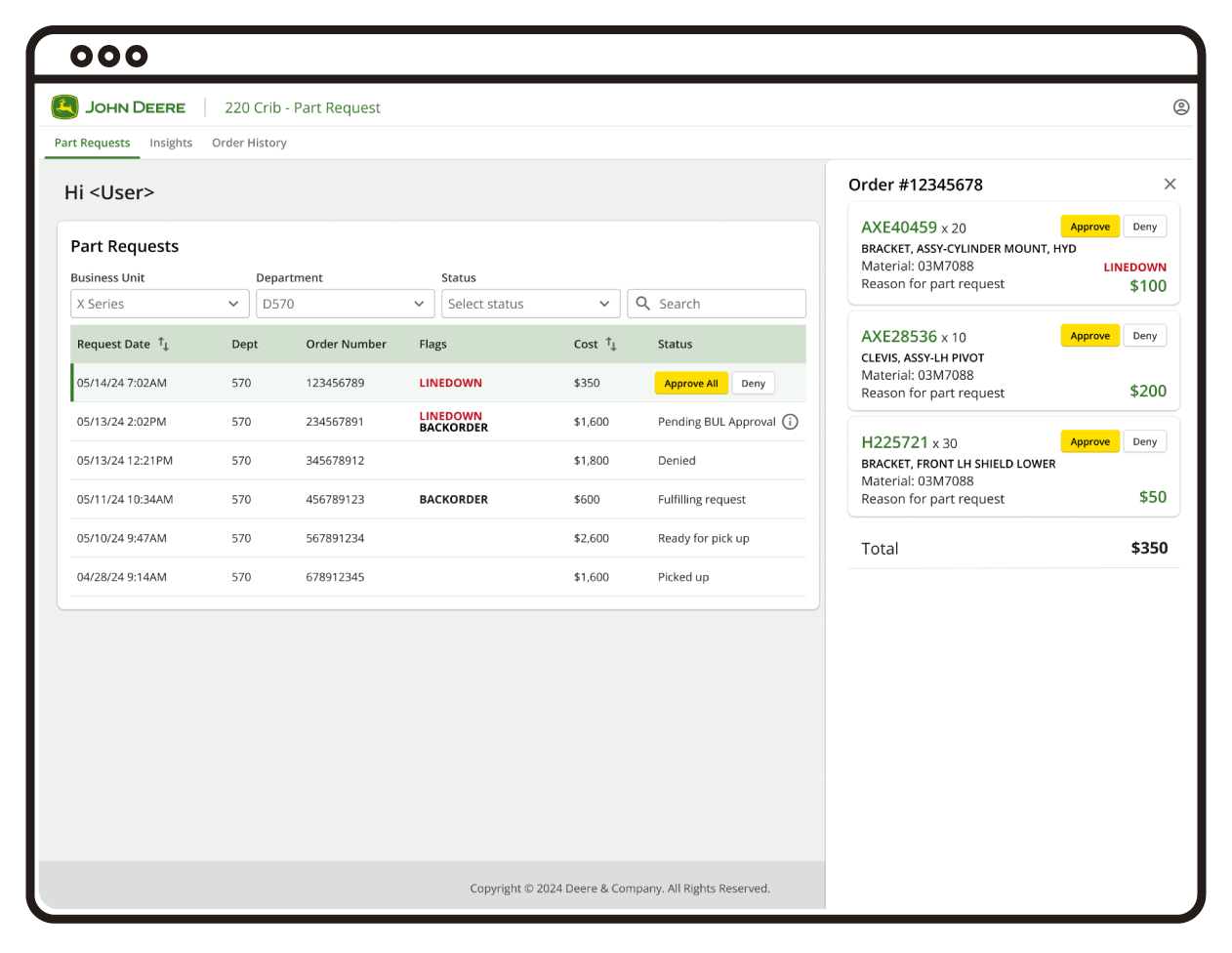Click the Ready for pick up status
This screenshot has width=1232, height=953.
point(703,538)
